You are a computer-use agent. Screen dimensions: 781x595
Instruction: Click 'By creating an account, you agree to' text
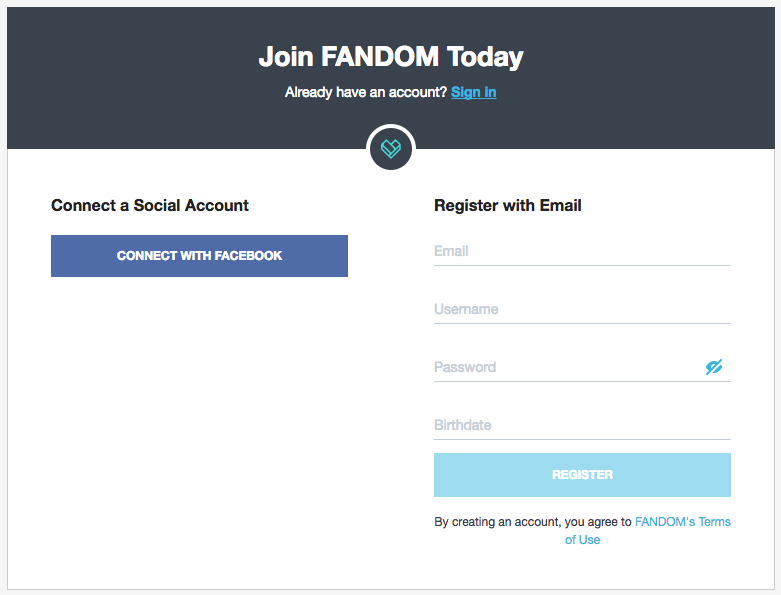[532, 522]
